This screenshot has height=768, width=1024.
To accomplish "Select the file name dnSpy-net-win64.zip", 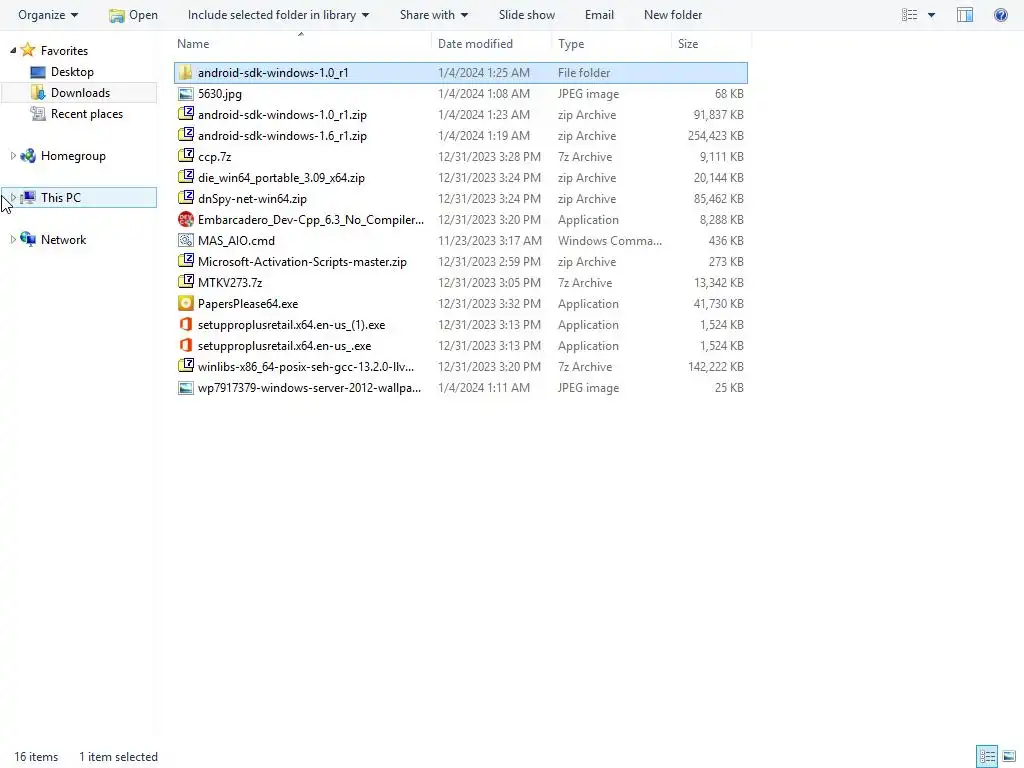I will click(252, 199).
